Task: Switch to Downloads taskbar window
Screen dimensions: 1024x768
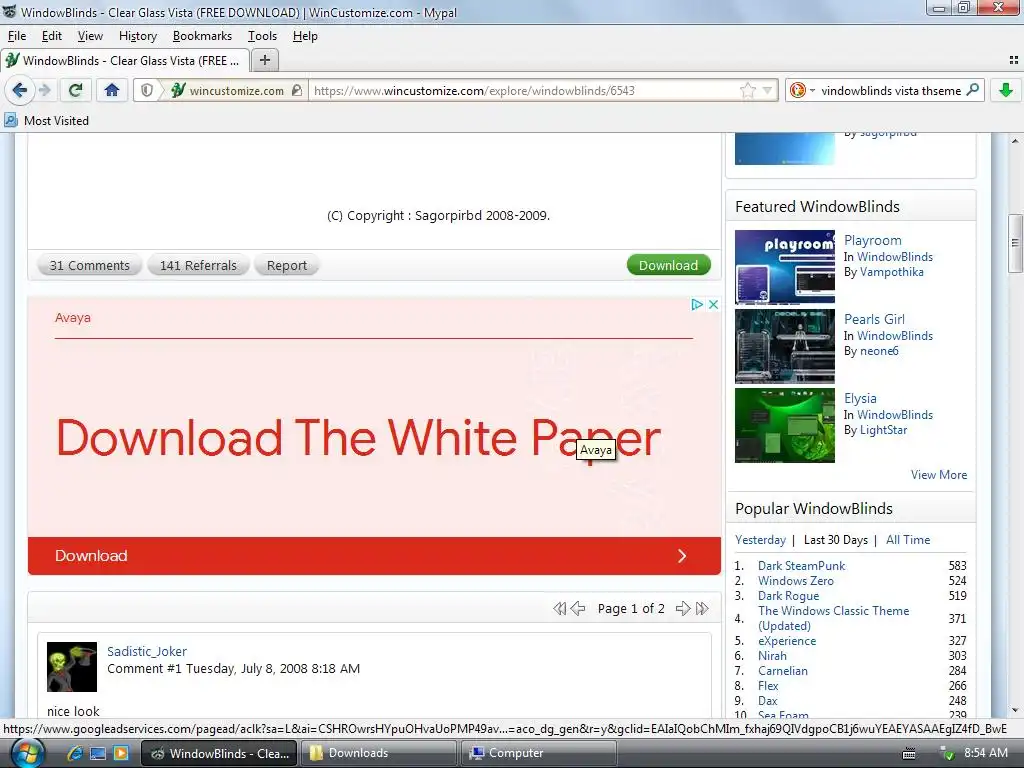Action: [381, 753]
